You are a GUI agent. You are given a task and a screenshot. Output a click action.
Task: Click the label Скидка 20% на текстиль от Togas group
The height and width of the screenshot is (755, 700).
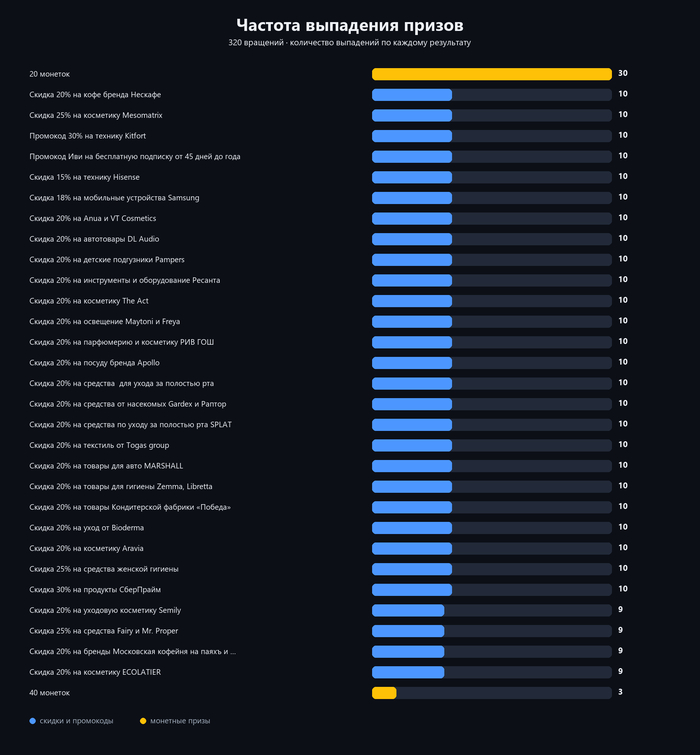pos(99,445)
